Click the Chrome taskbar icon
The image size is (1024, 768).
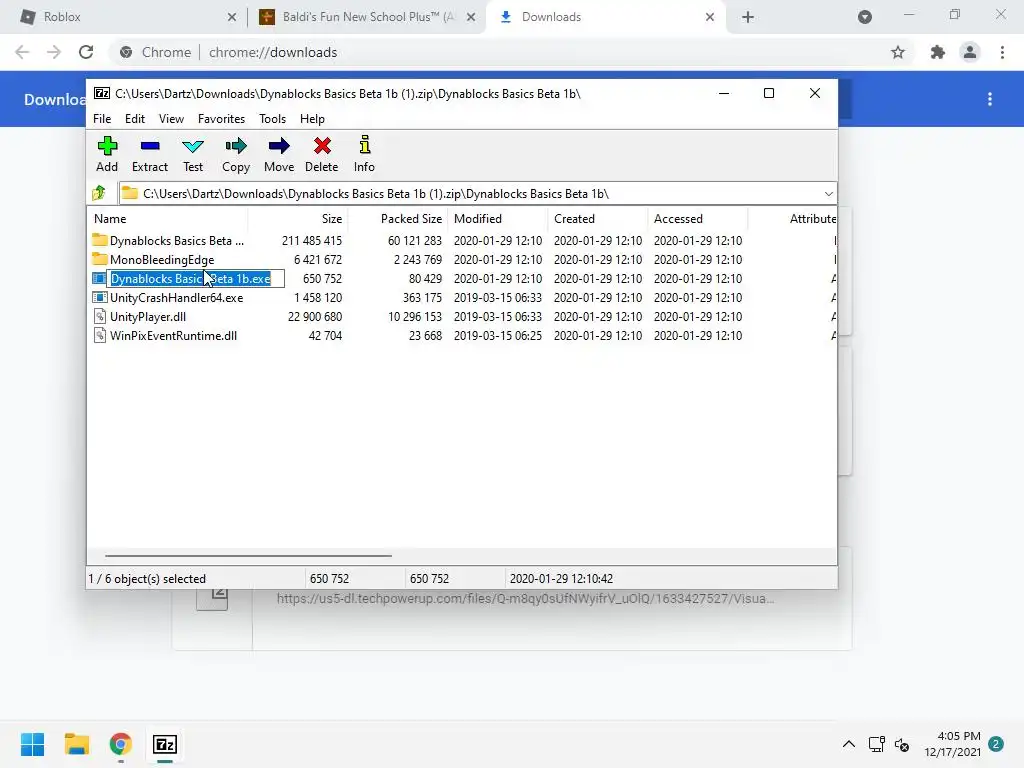click(x=120, y=744)
